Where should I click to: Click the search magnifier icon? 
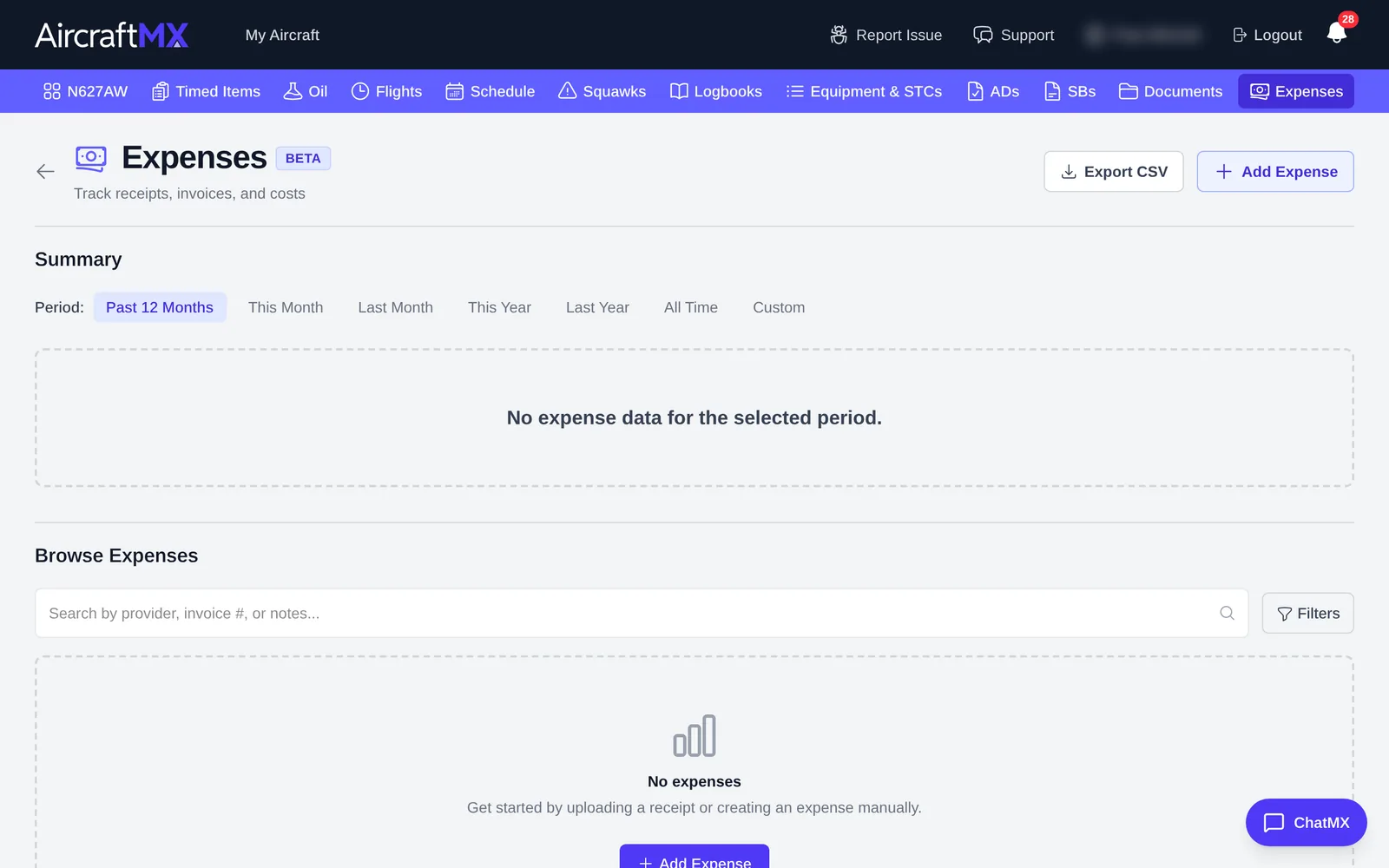[x=1227, y=613]
